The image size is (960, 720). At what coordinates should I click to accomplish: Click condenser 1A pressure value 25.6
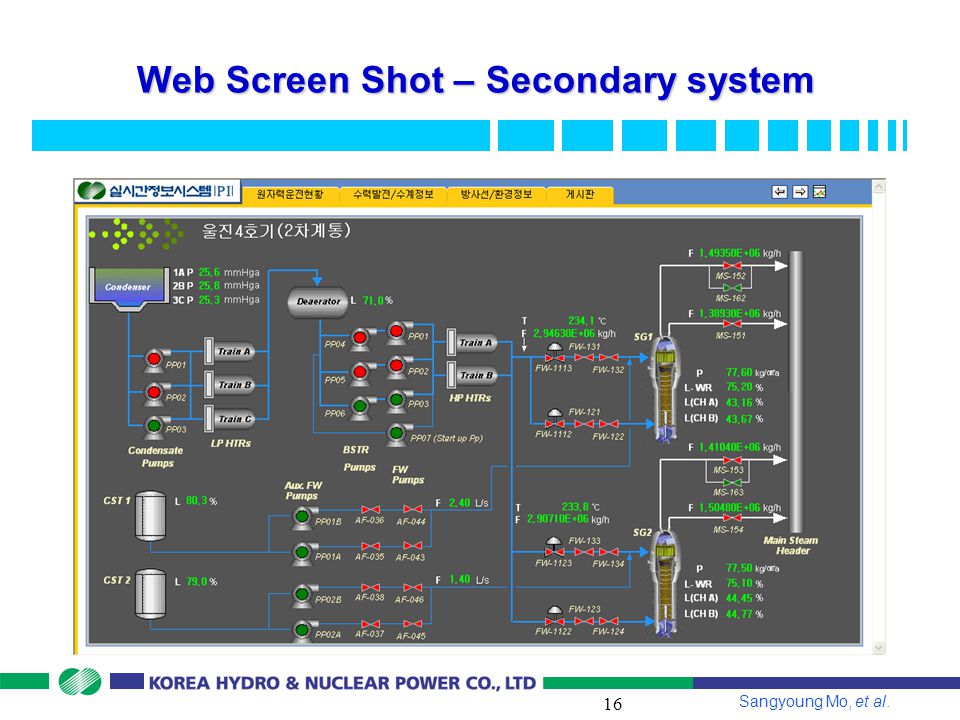click(x=209, y=272)
